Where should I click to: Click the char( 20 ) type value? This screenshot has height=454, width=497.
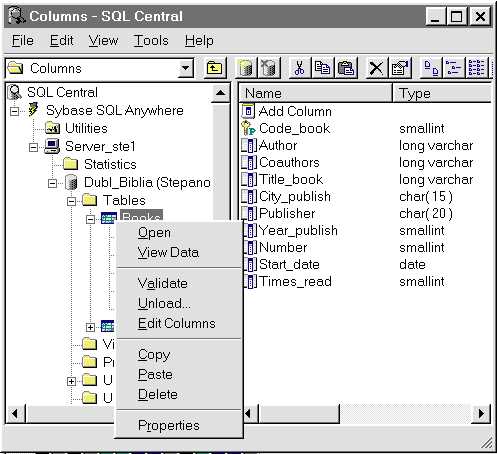[x=426, y=213]
